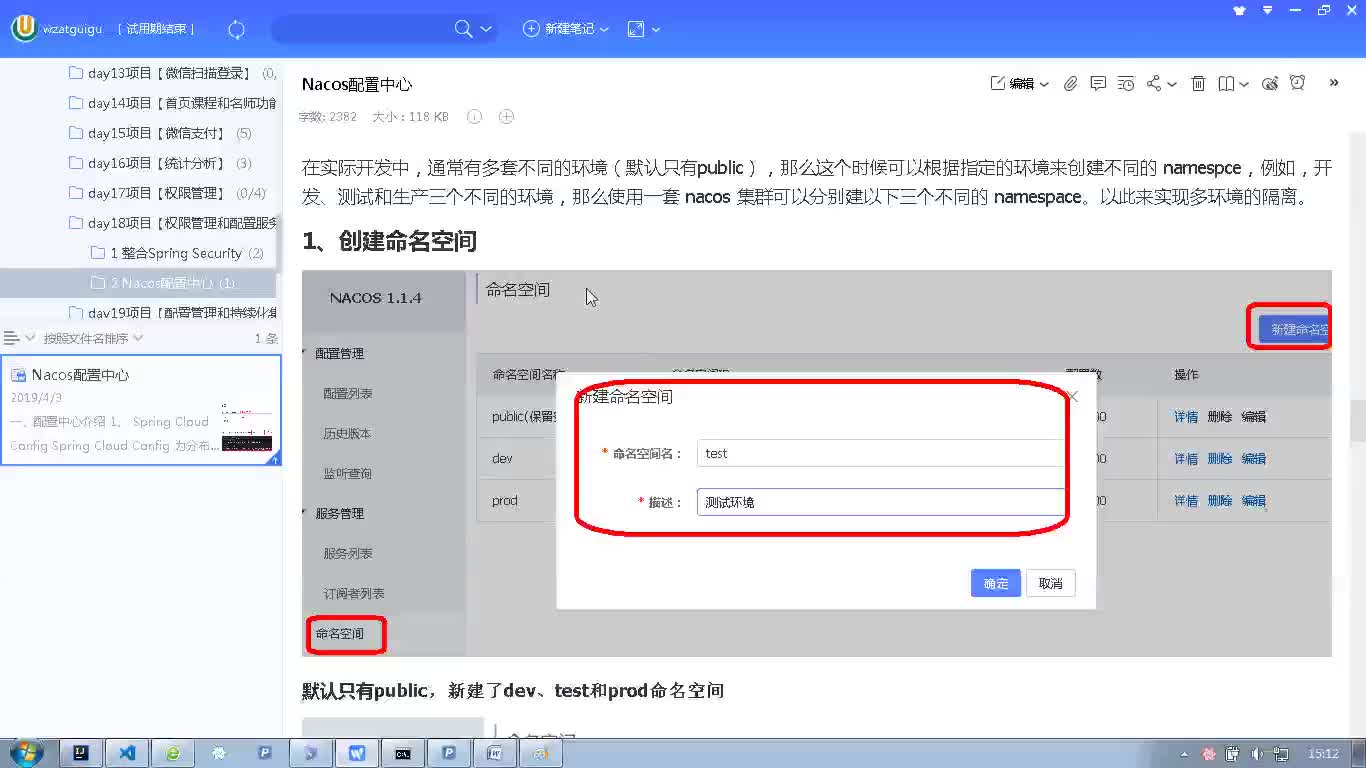Click the share icon
1366x768 pixels.
pyautogui.click(x=1154, y=84)
